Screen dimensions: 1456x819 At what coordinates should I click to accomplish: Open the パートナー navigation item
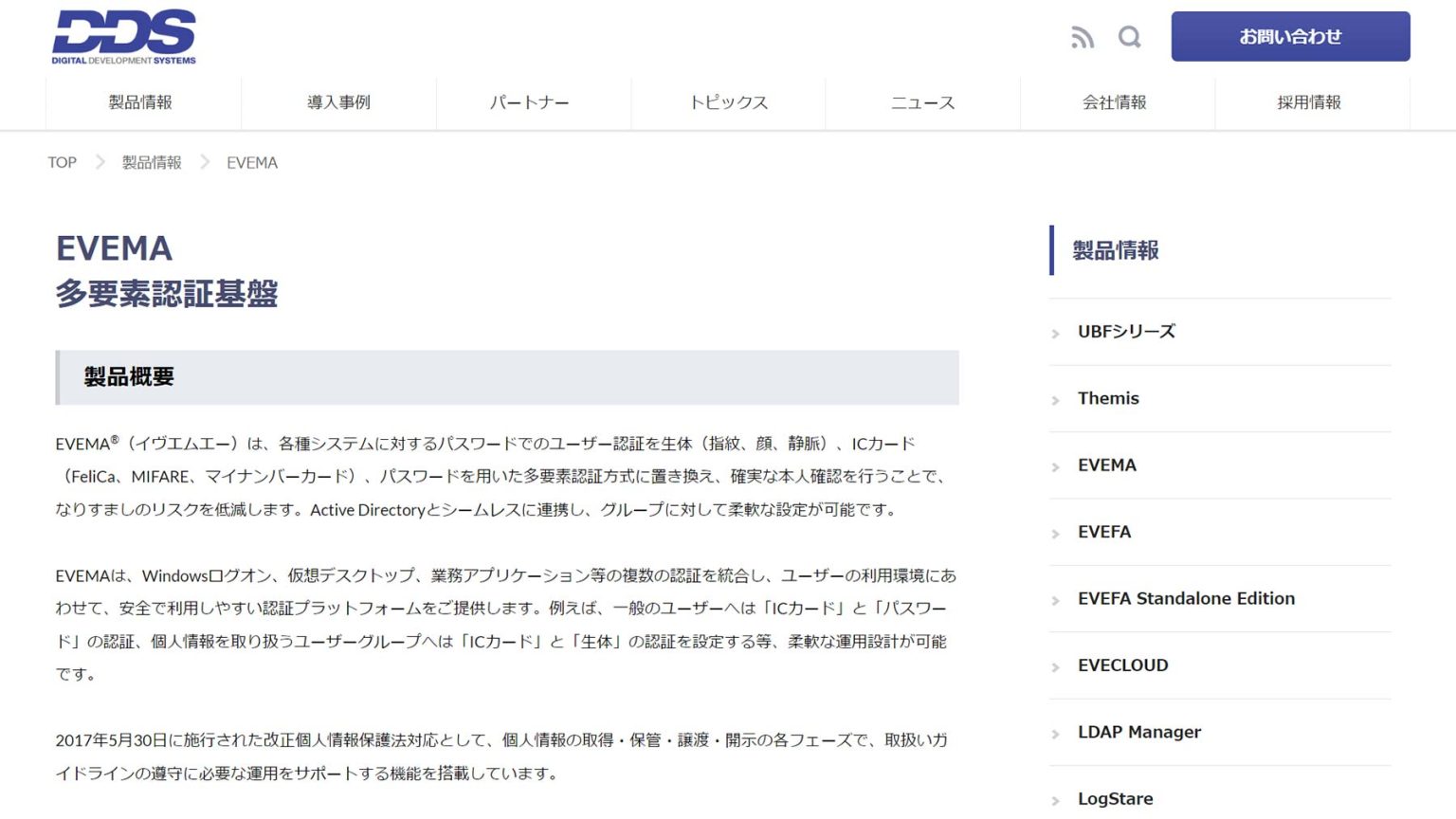(533, 102)
